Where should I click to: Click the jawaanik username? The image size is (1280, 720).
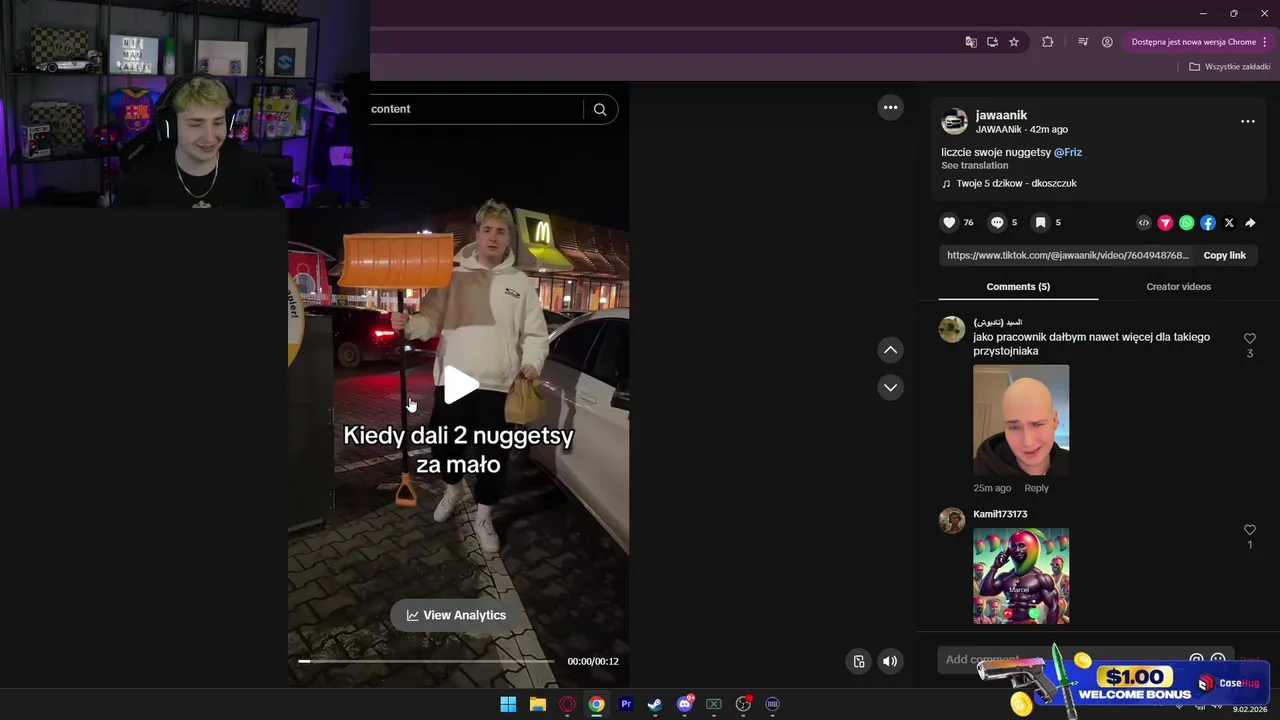pos(1001,115)
